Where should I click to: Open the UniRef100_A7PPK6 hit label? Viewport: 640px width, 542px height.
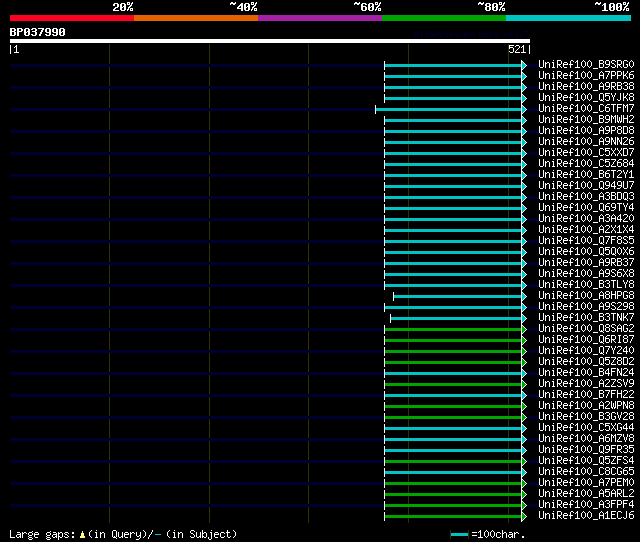[x=586, y=76]
